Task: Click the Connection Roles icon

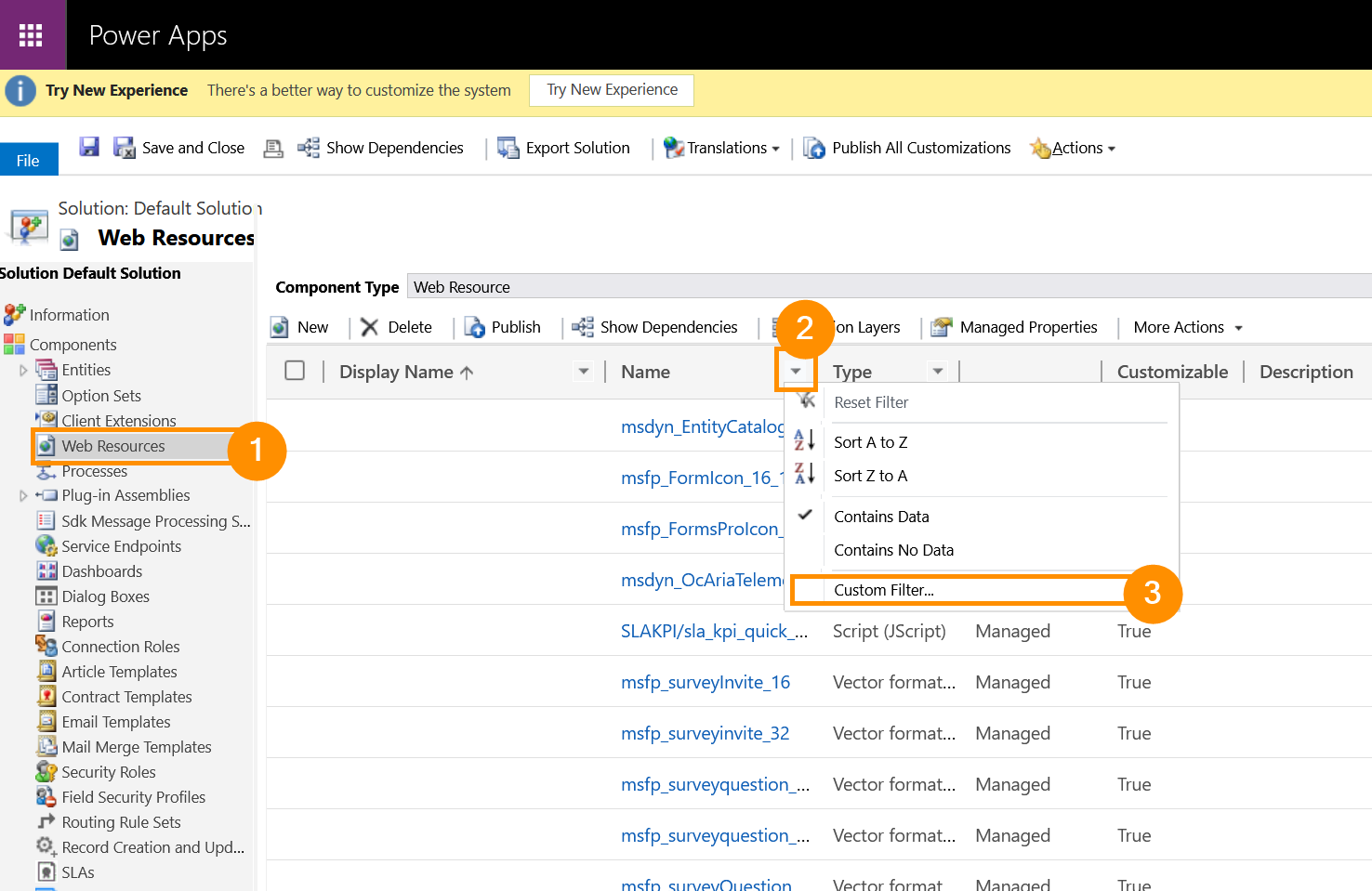Action: pyautogui.click(x=46, y=646)
